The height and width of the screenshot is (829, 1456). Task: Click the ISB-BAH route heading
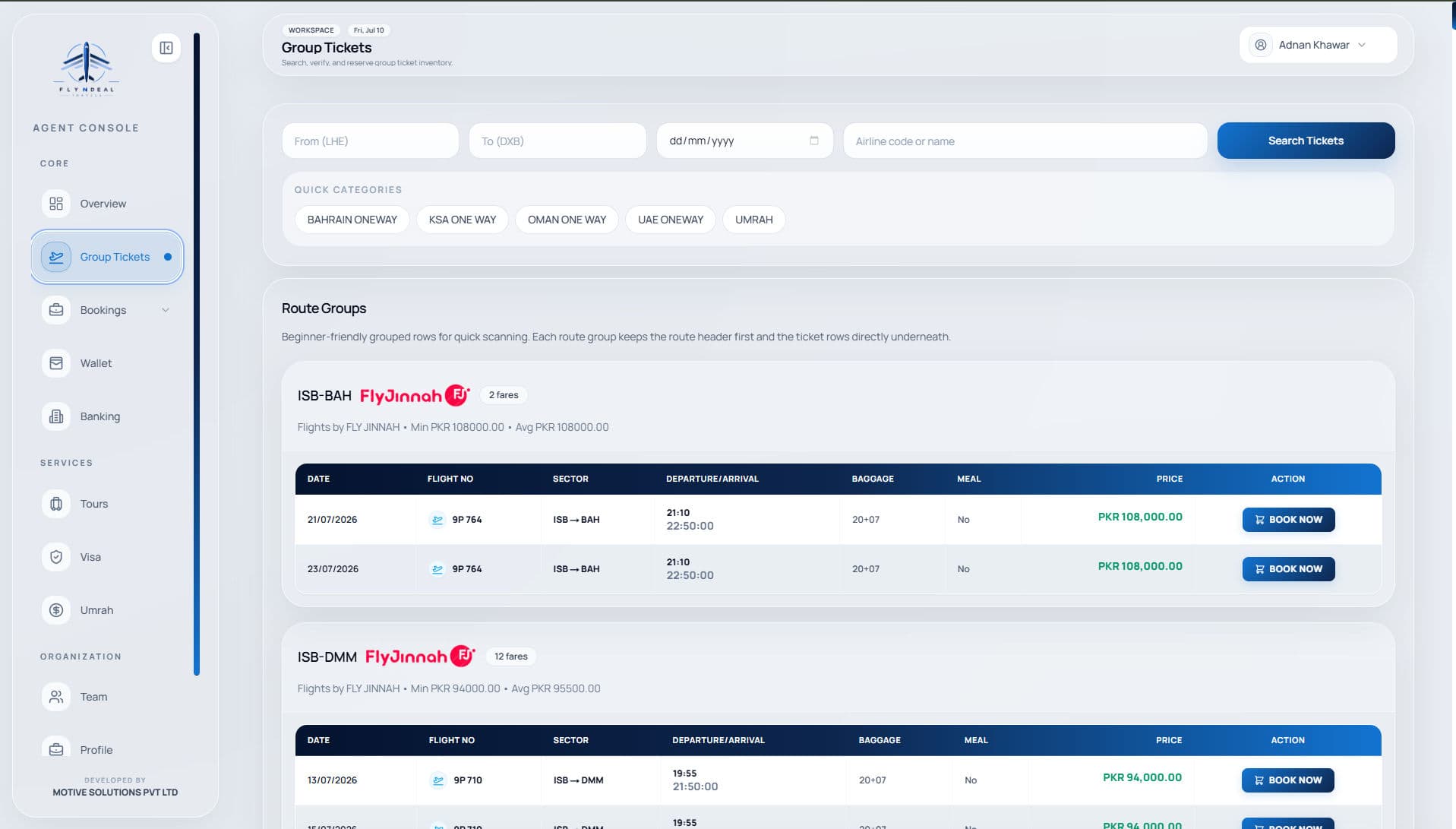click(x=324, y=396)
